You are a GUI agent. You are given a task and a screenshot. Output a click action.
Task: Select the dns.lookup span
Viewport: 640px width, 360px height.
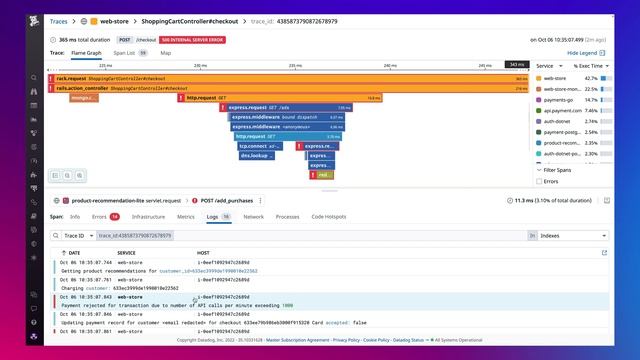(257, 156)
